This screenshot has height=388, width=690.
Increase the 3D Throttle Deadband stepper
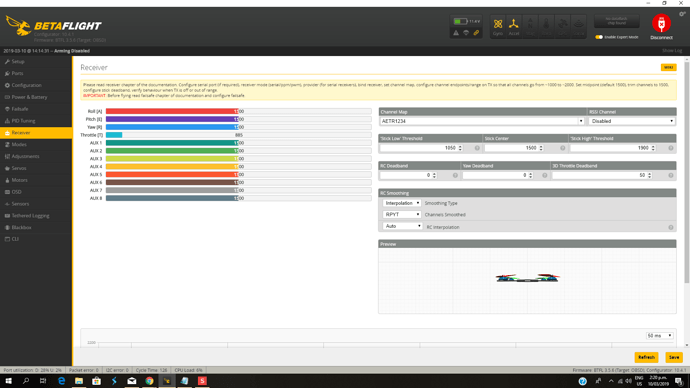click(650, 174)
